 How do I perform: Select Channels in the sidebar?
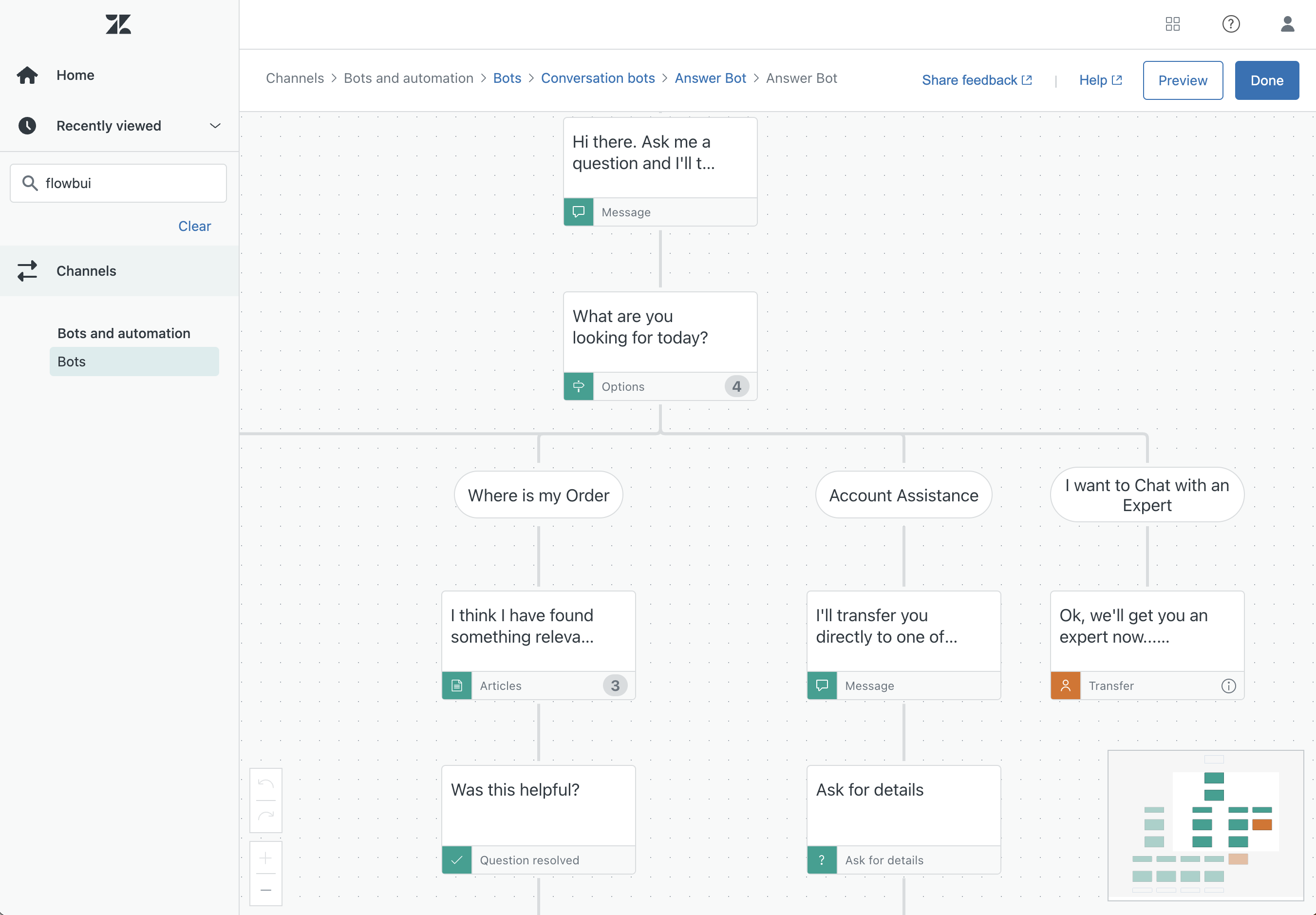point(119,271)
